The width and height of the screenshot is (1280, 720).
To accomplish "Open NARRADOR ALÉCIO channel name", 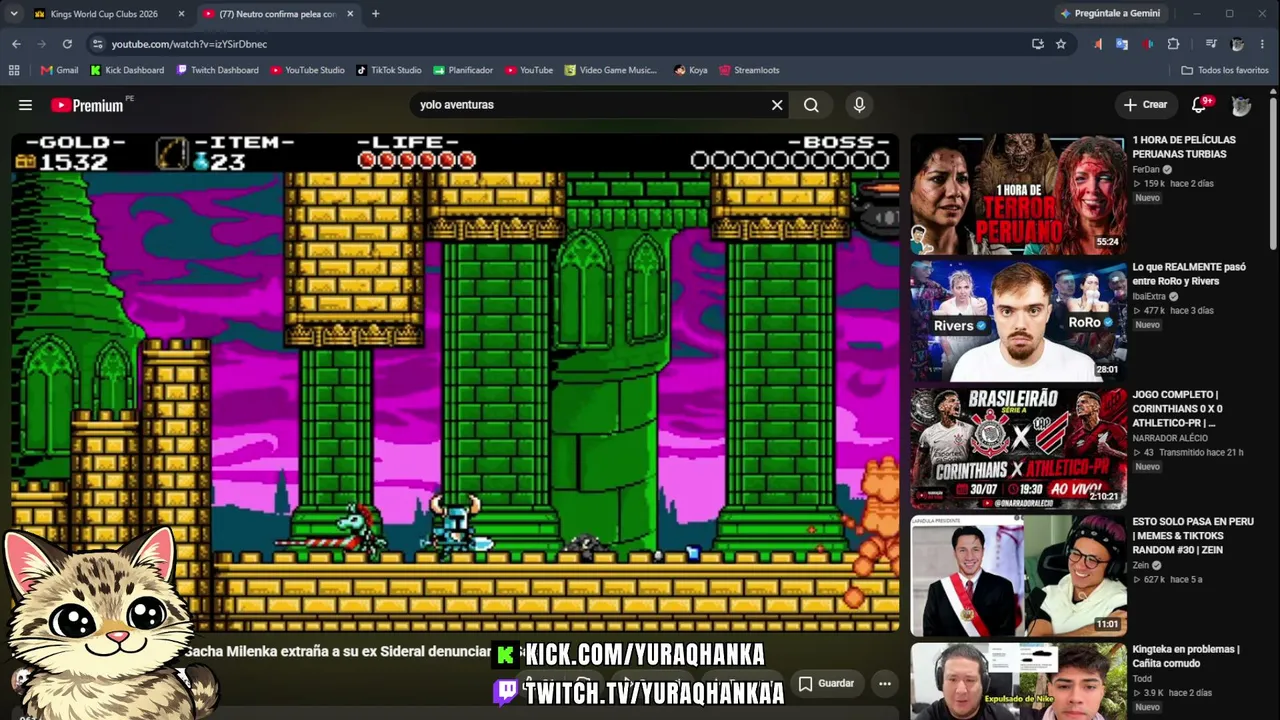I will tap(1170, 438).
